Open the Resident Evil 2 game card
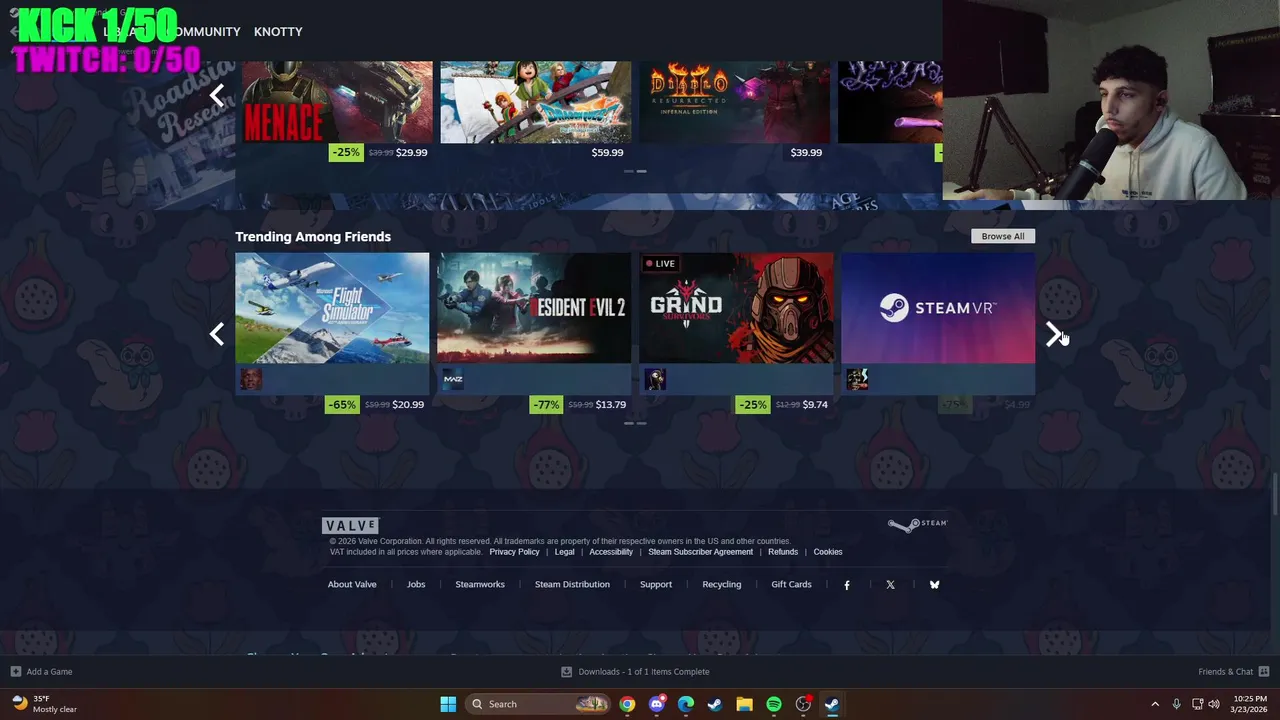Screen dimensions: 1280x720 (534, 308)
